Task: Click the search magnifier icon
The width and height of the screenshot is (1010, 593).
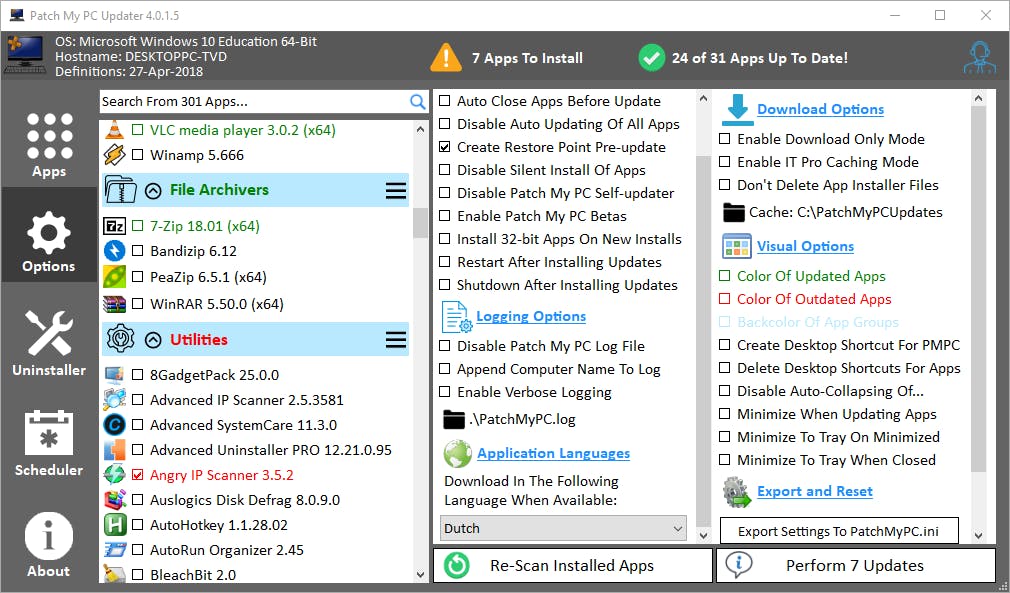Action: point(417,102)
